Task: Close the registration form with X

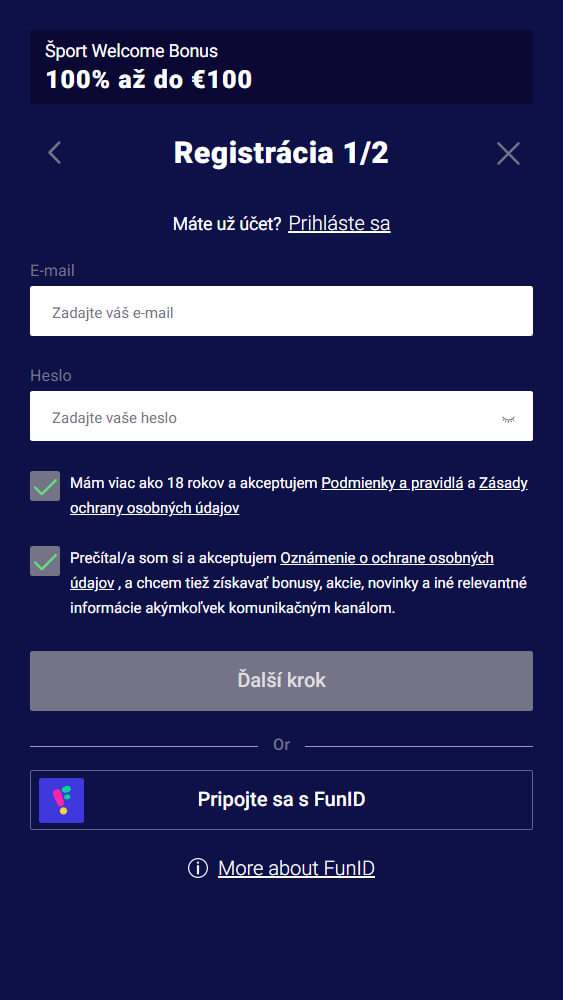Action: click(508, 154)
